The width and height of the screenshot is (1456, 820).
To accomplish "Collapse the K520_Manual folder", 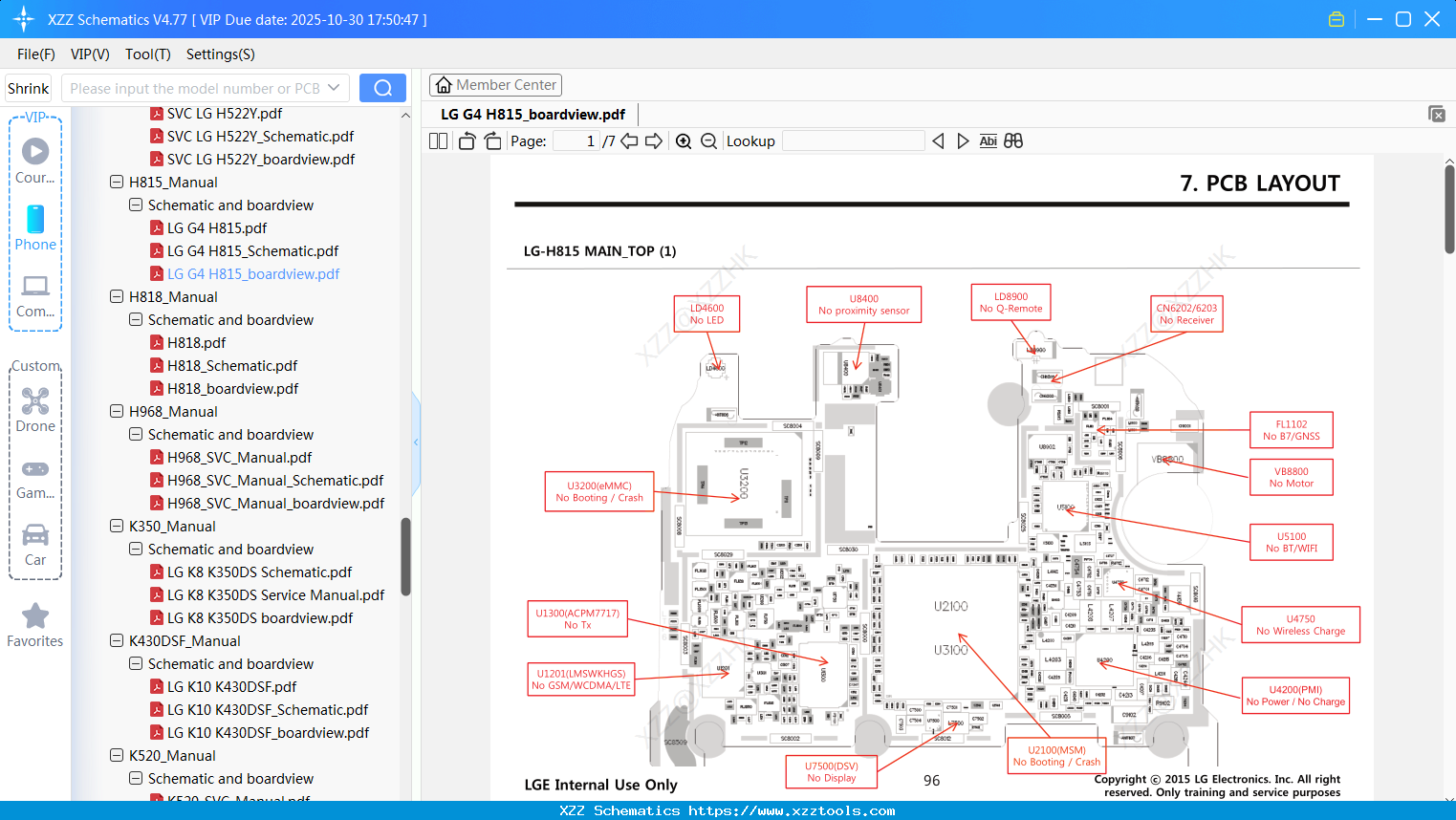I will (x=117, y=755).
